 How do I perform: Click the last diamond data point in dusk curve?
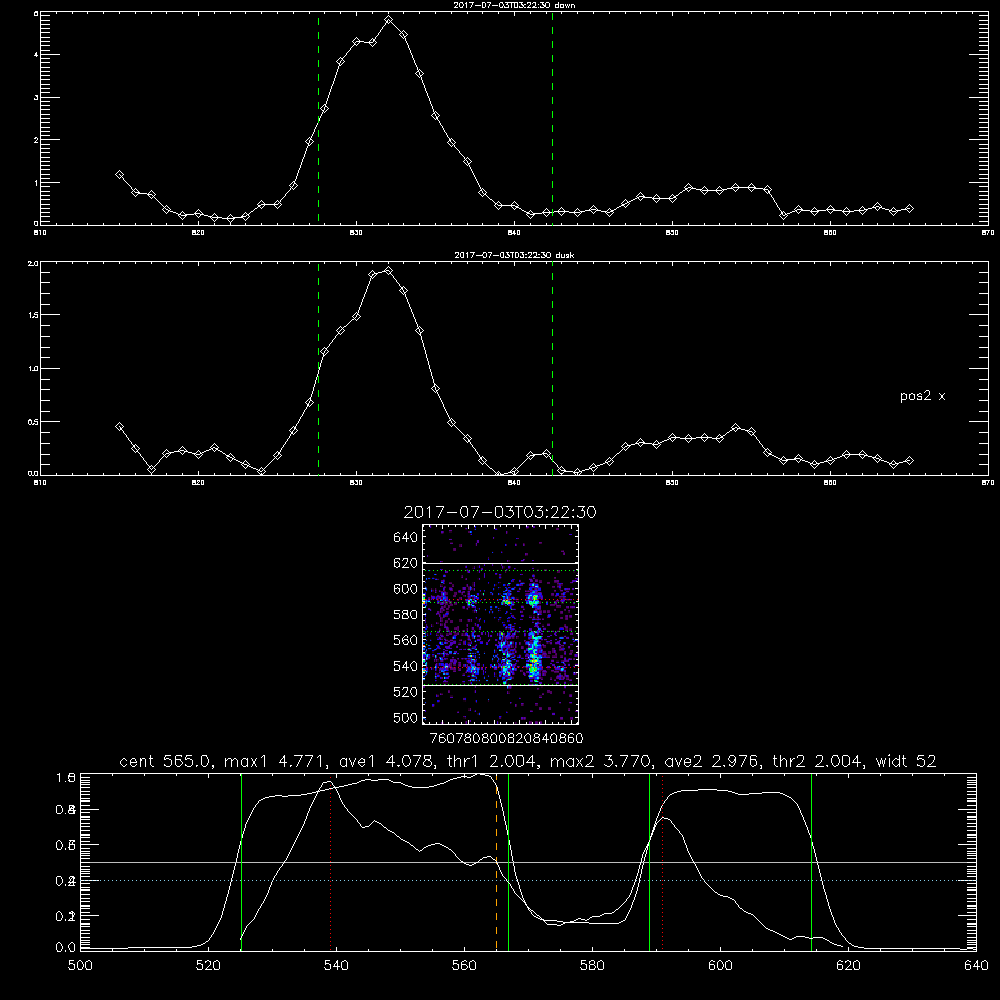(910, 460)
